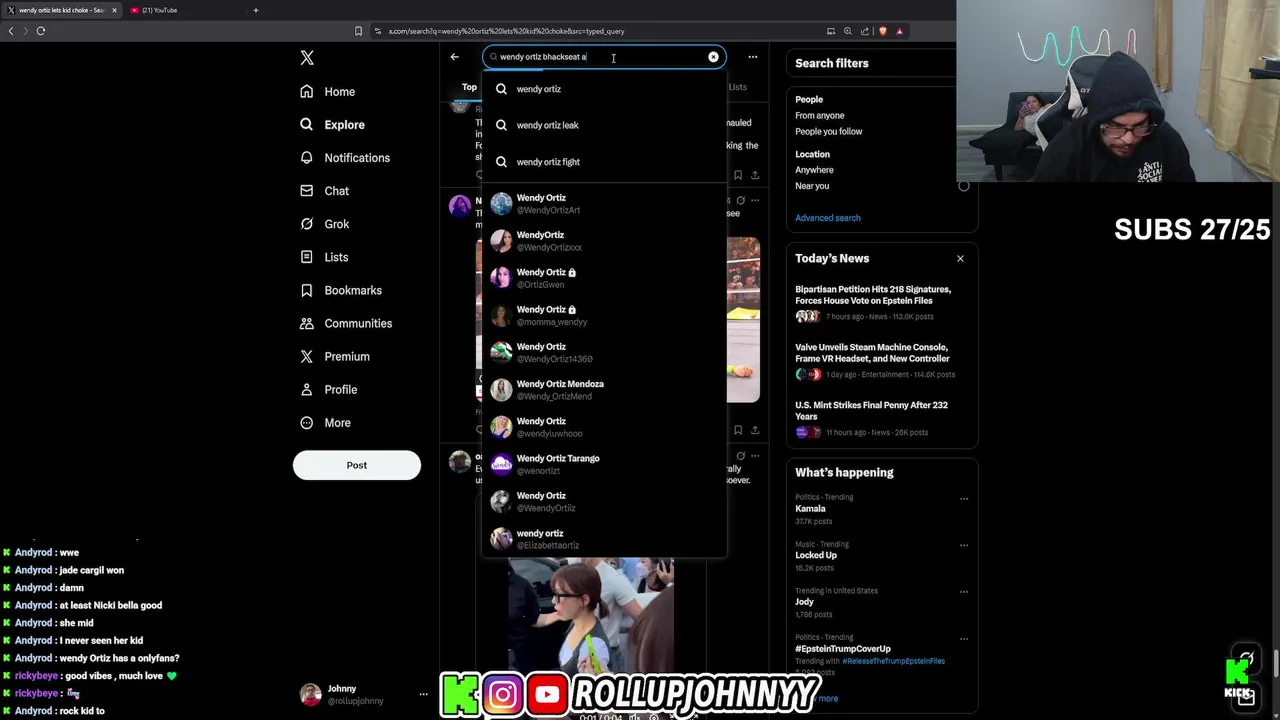Viewport: 1280px width, 720px height.
Task: Select the Near you location radio
Action: [964, 186]
